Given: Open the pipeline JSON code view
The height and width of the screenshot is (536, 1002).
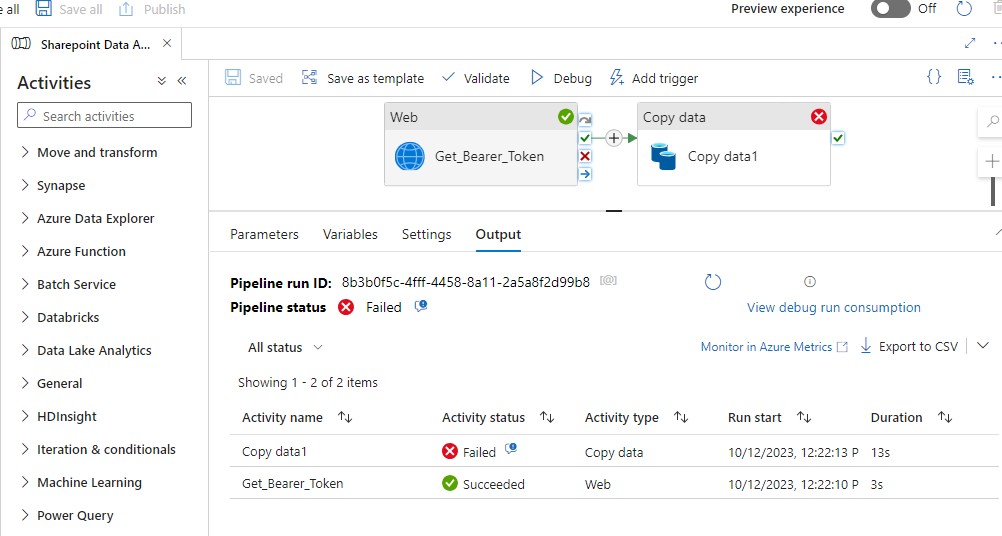Looking at the screenshot, I should pos(933,77).
